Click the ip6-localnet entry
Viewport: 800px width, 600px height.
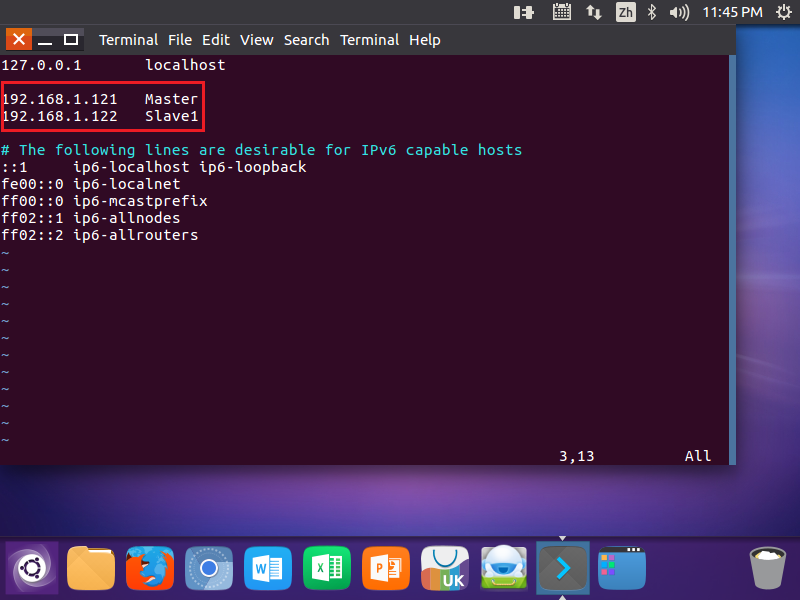[x=127, y=184]
